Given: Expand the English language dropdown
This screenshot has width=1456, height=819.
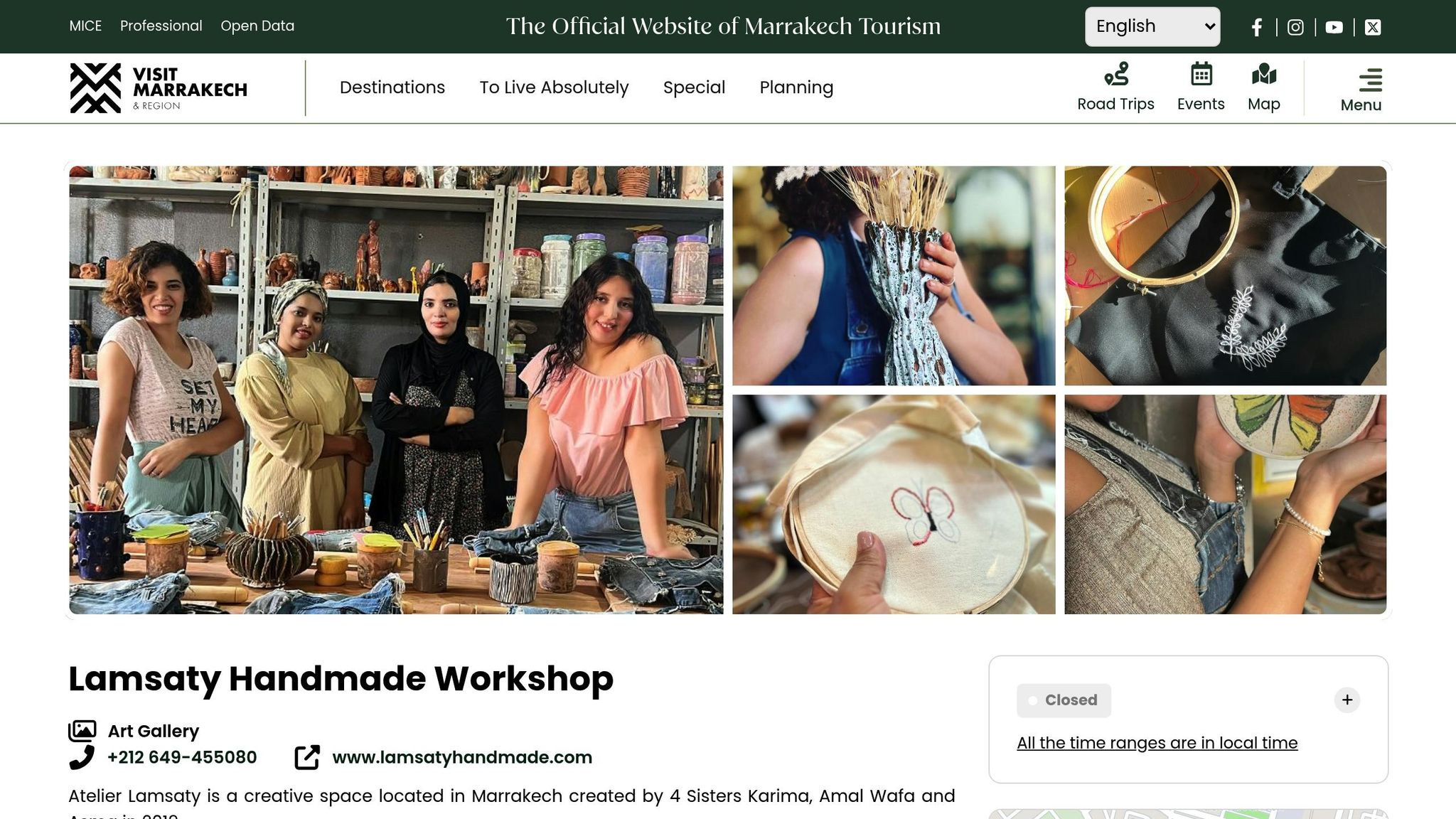Looking at the screenshot, I should coord(1152,27).
